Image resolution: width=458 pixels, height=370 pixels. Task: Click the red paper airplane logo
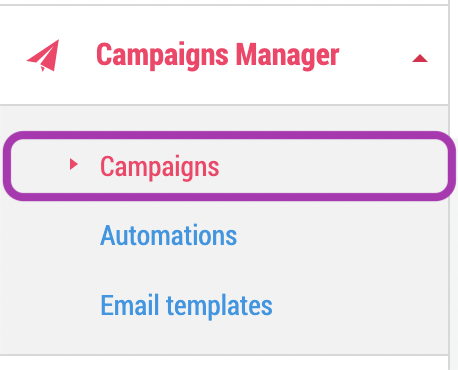point(43,55)
